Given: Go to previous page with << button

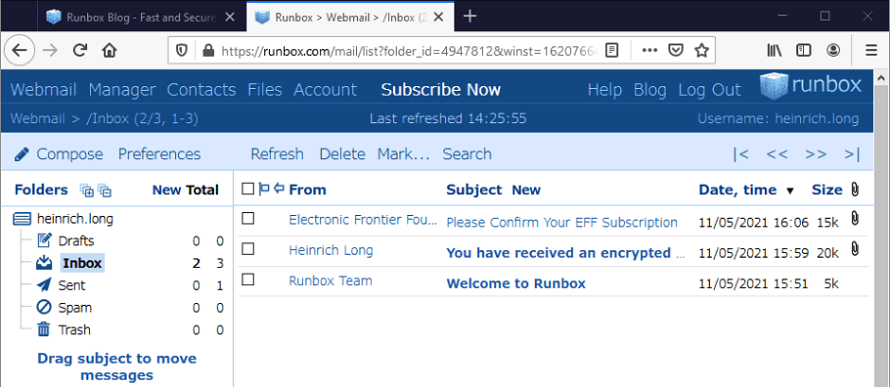Looking at the screenshot, I should 776,154.
